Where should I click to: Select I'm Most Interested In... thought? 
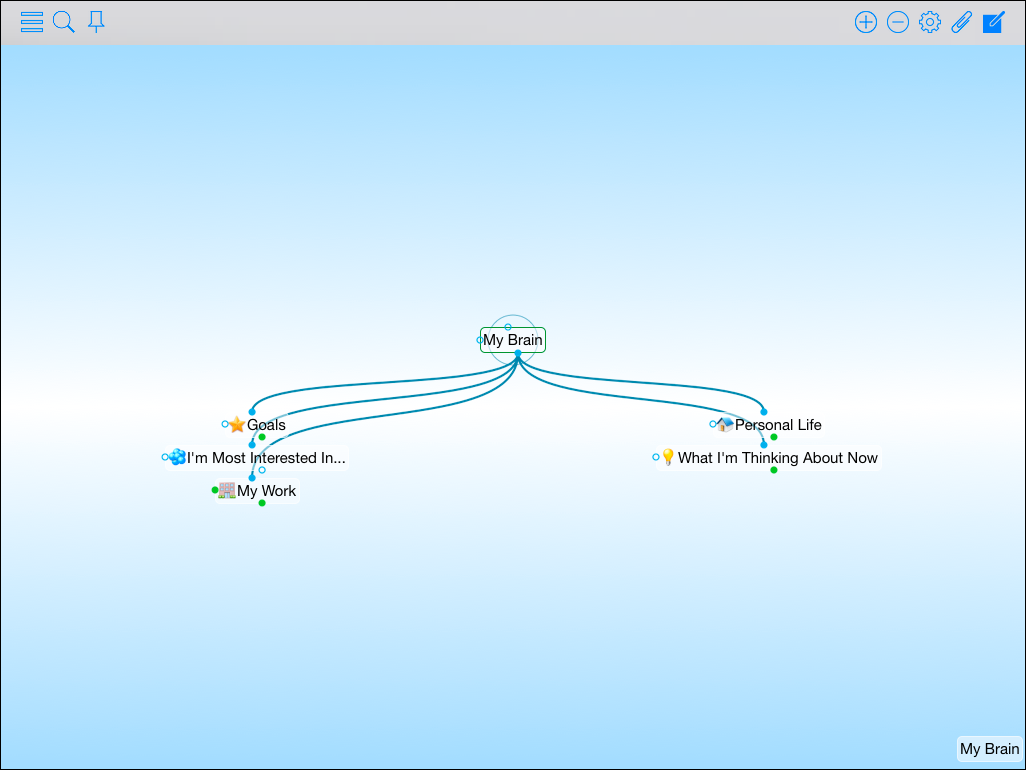pyautogui.click(x=266, y=458)
